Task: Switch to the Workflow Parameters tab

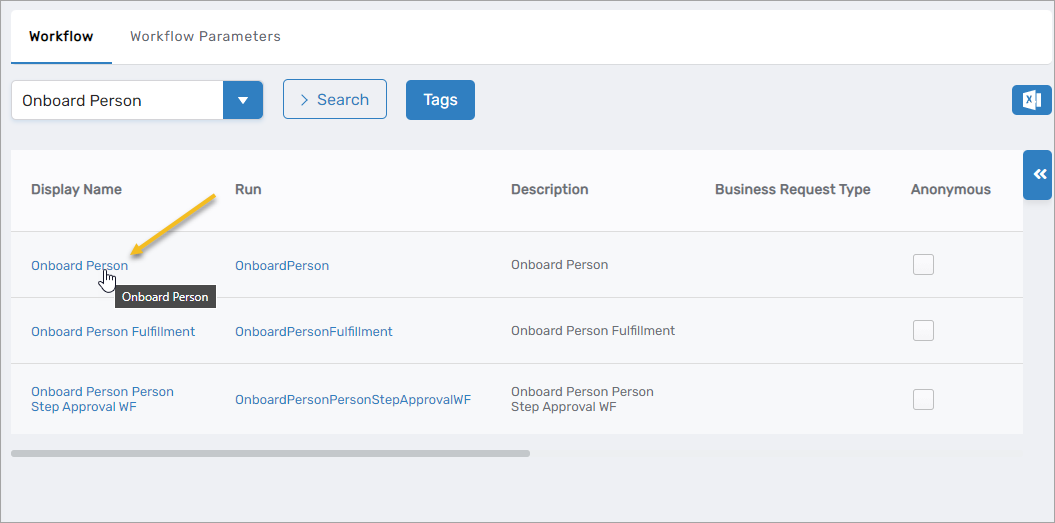Action: click(x=205, y=36)
